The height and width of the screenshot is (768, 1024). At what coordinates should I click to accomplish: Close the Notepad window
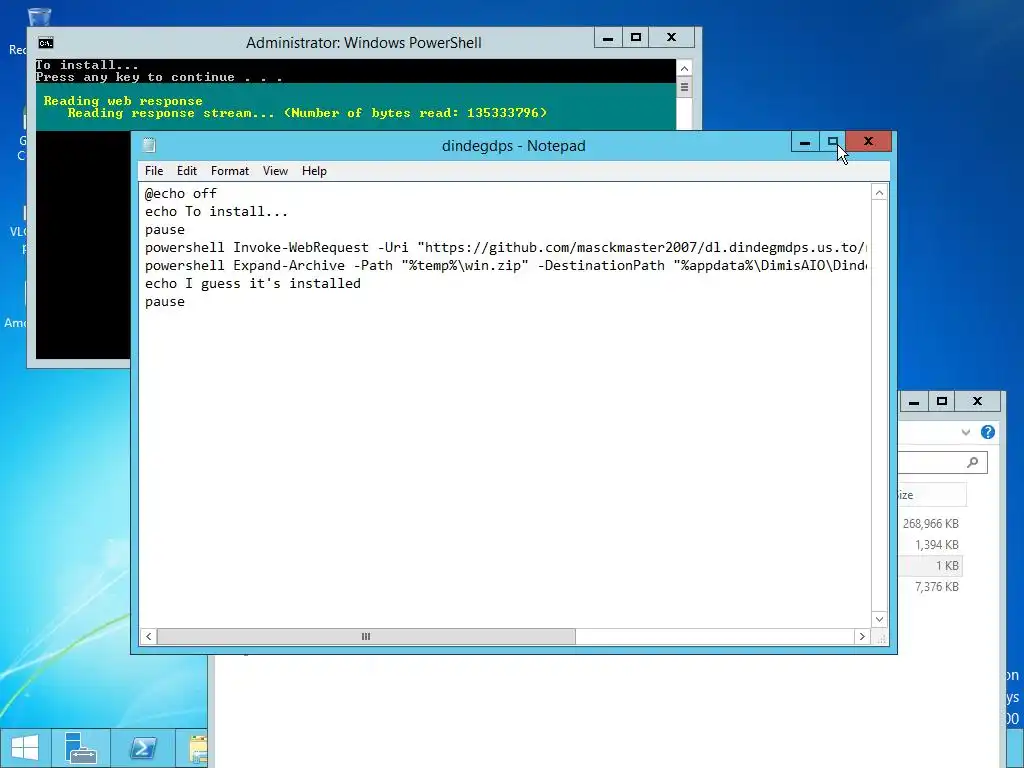click(x=869, y=141)
